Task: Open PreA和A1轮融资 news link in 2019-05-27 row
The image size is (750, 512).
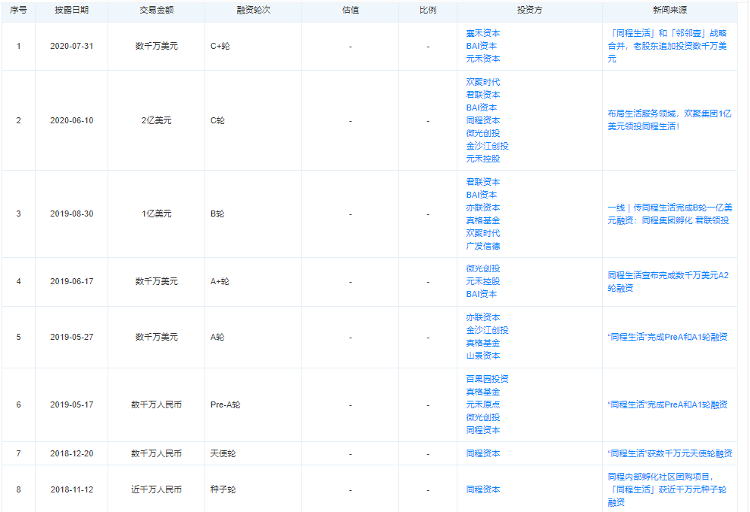Action: tap(667, 337)
